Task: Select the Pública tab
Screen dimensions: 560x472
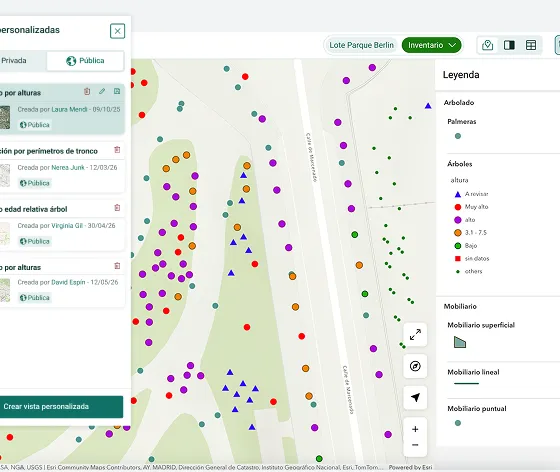Action: point(85,61)
